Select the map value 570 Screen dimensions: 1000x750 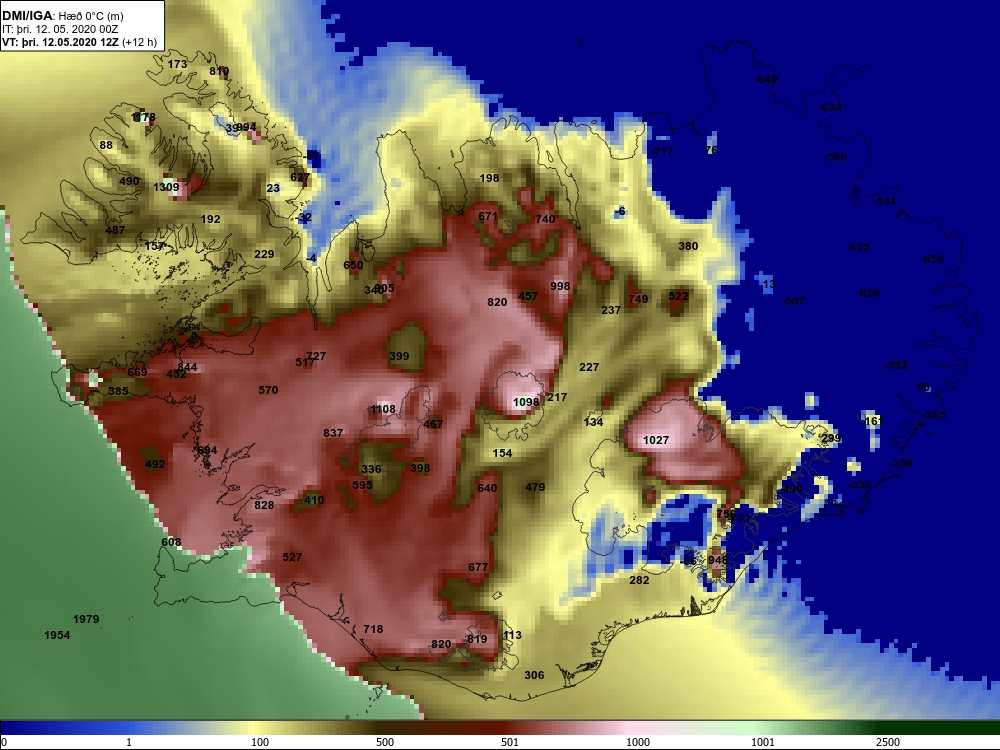[x=268, y=390]
